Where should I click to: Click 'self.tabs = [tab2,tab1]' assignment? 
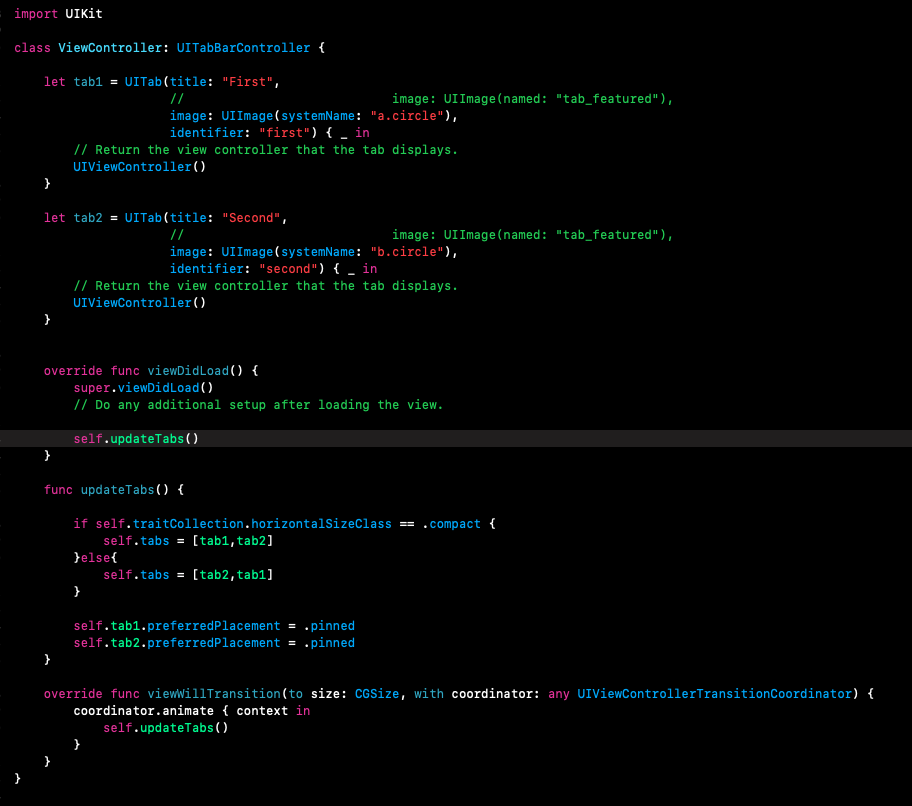click(188, 575)
